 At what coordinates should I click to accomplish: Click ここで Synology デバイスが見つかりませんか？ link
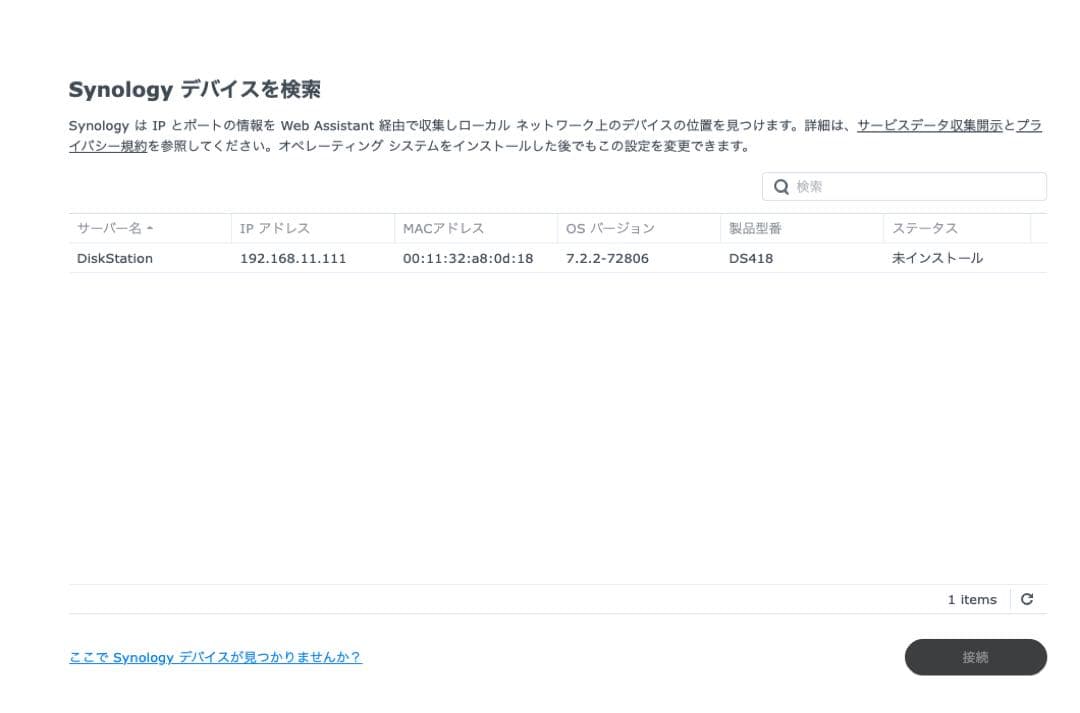coord(215,657)
